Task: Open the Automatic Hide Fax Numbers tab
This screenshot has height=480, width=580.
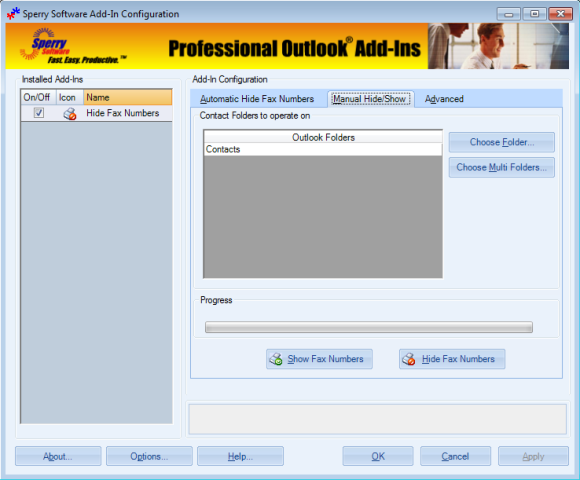Action: pos(257,99)
